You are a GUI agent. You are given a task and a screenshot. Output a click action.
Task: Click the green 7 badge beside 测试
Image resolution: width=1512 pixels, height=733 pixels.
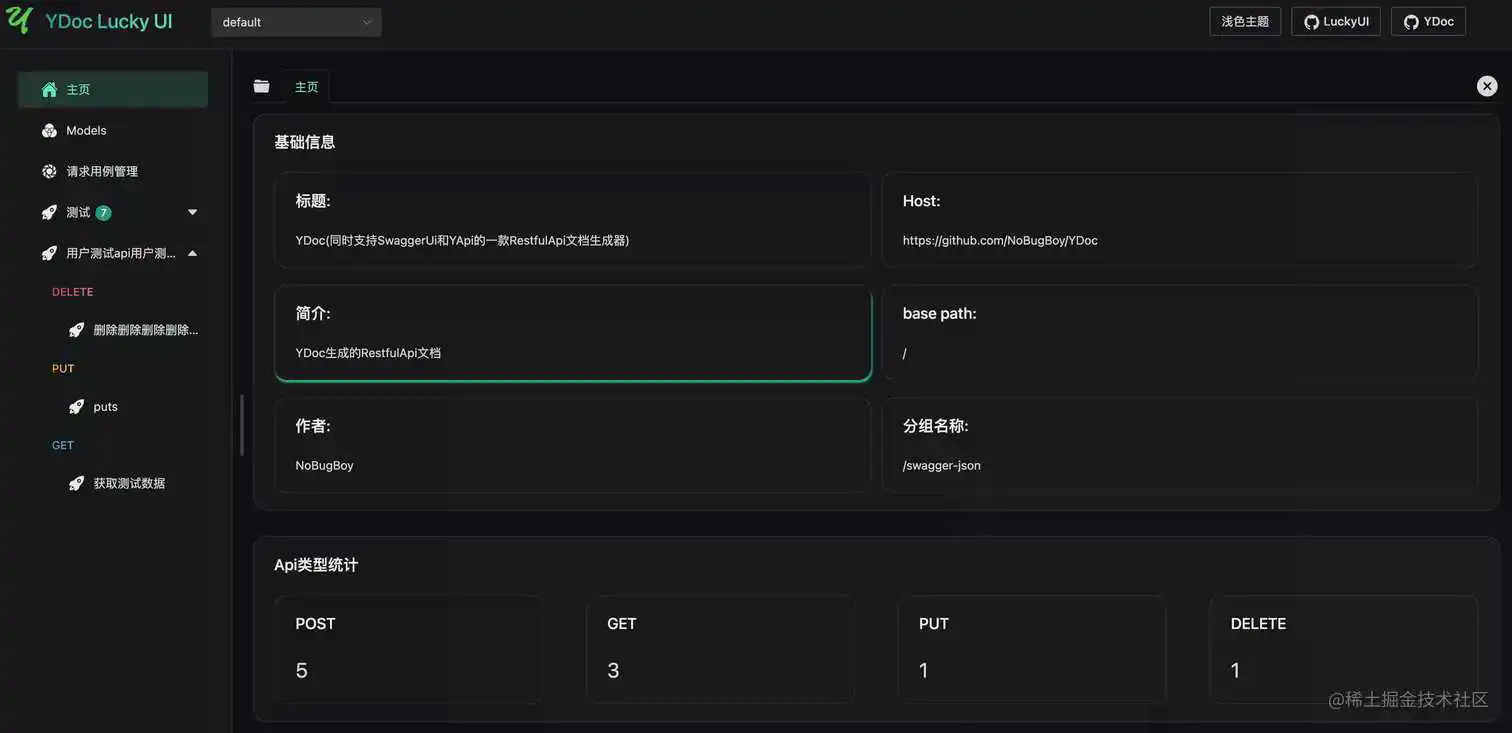[103, 212]
